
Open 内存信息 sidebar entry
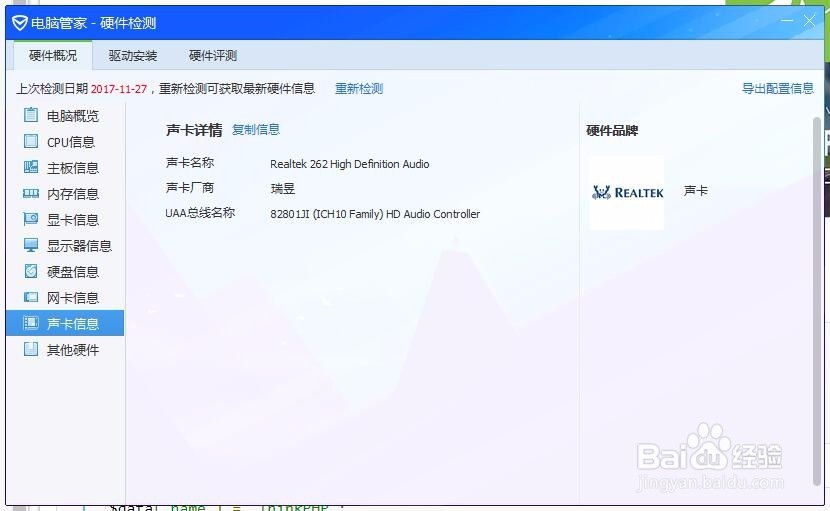pyautogui.click(x=65, y=193)
